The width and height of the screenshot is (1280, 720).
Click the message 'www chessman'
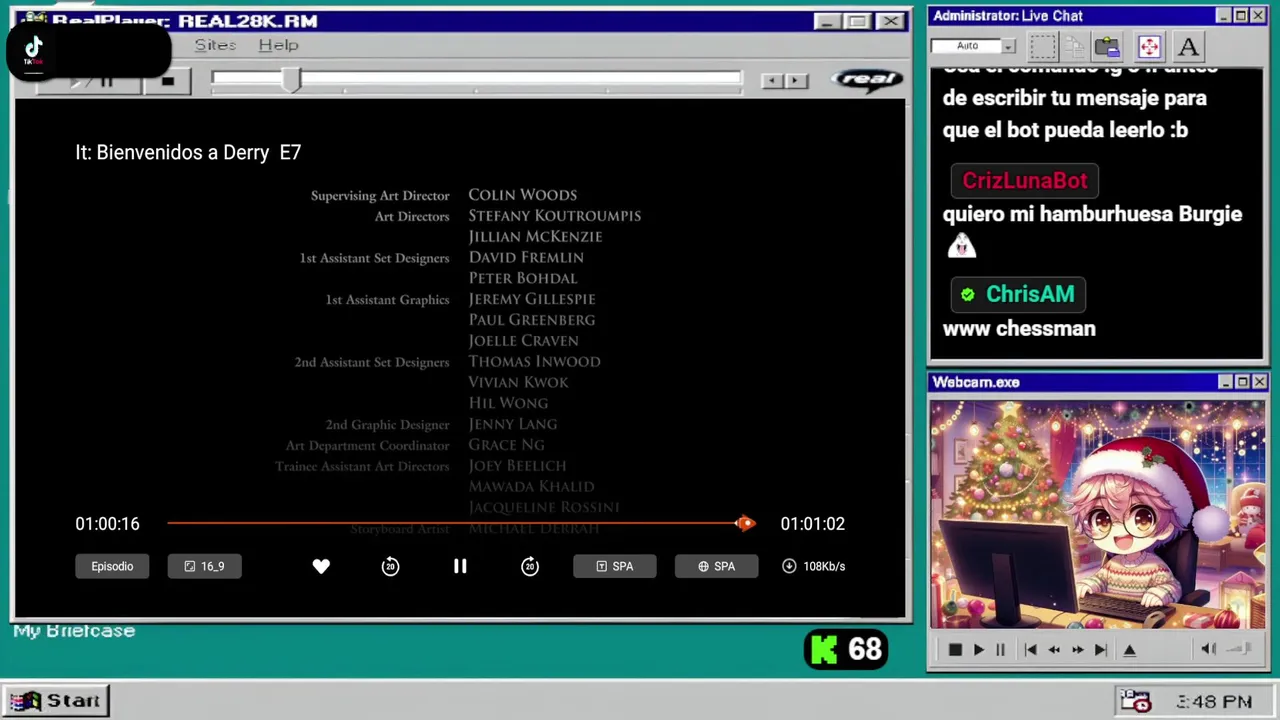pyautogui.click(x=1019, y=328)
